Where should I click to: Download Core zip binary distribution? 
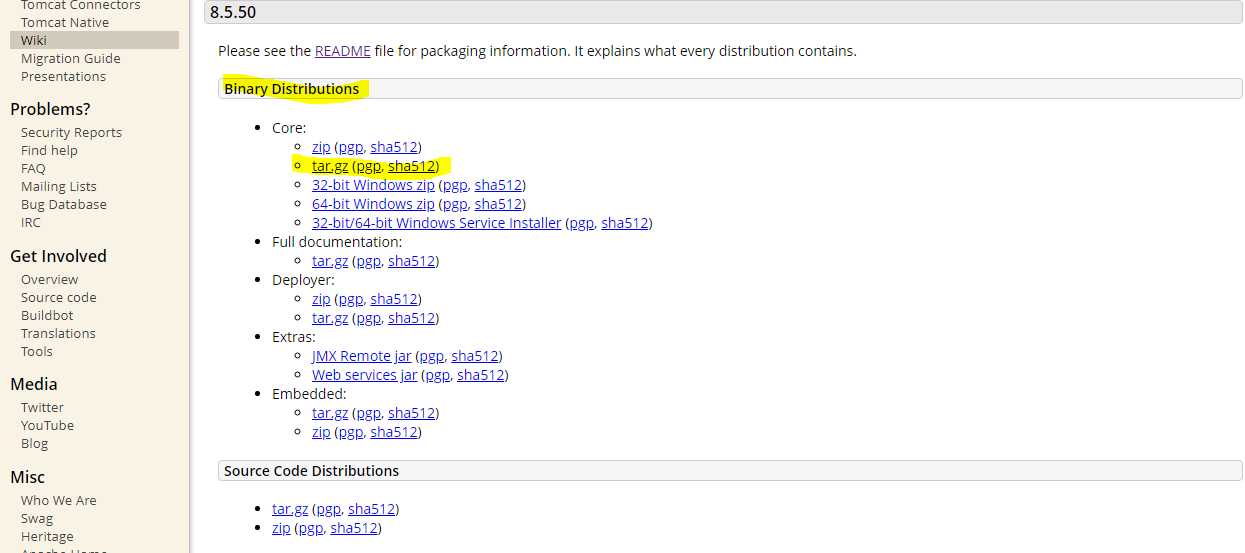321,147
